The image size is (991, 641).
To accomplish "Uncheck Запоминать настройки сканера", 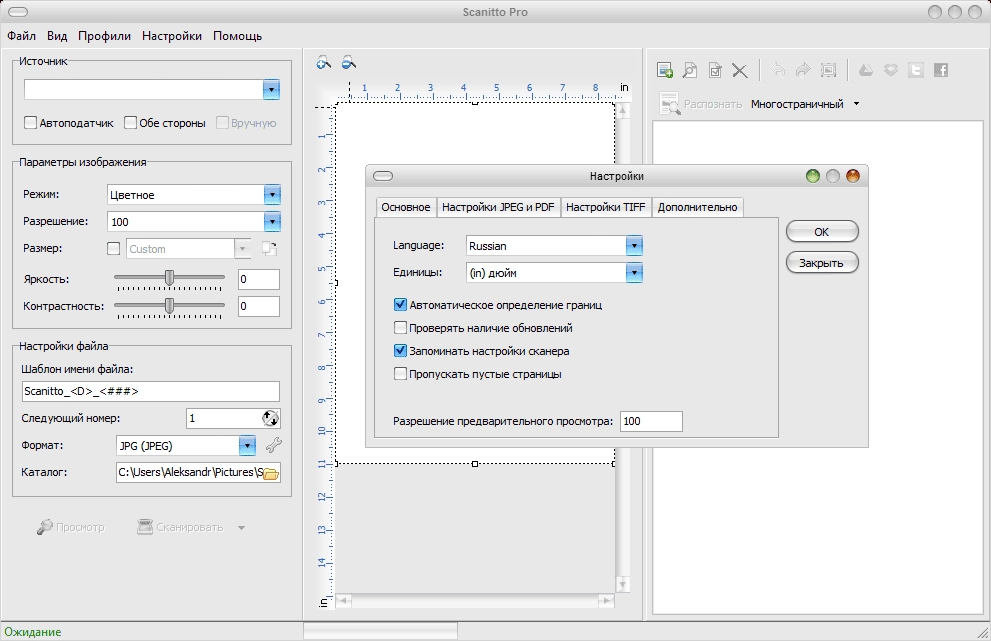I will tap(400, 350).
